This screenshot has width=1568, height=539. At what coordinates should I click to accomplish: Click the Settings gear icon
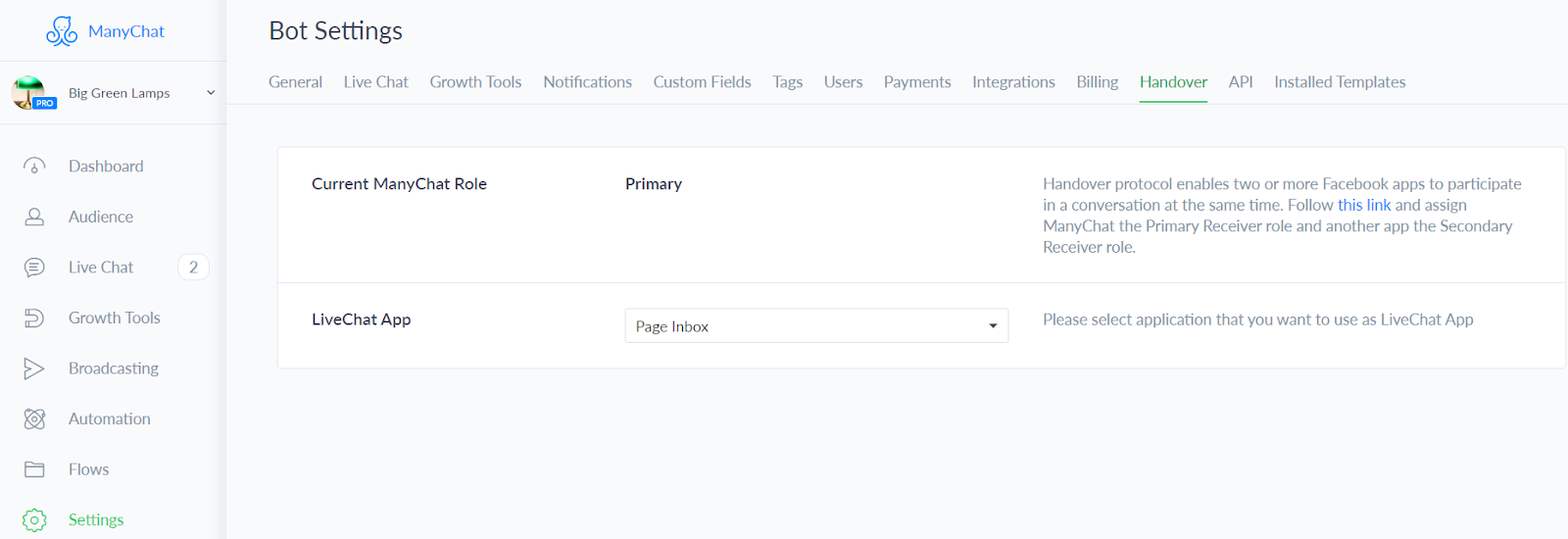tap(34, 519)
